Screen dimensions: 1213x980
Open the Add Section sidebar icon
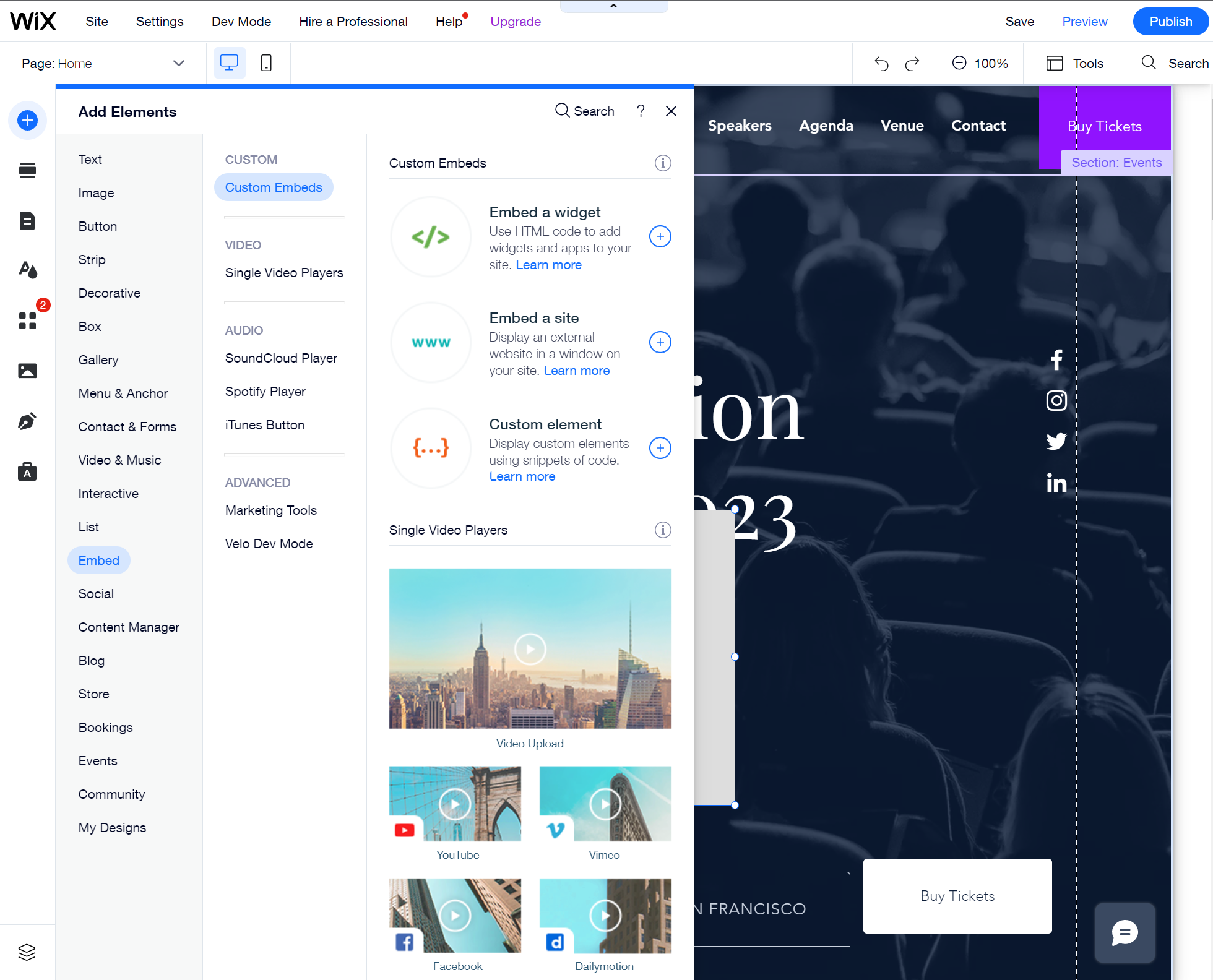coord(27,171)
